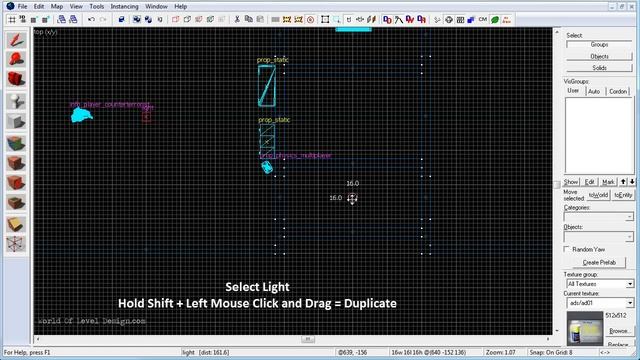
Task: Click the texture Browse button
Action: 619,331
